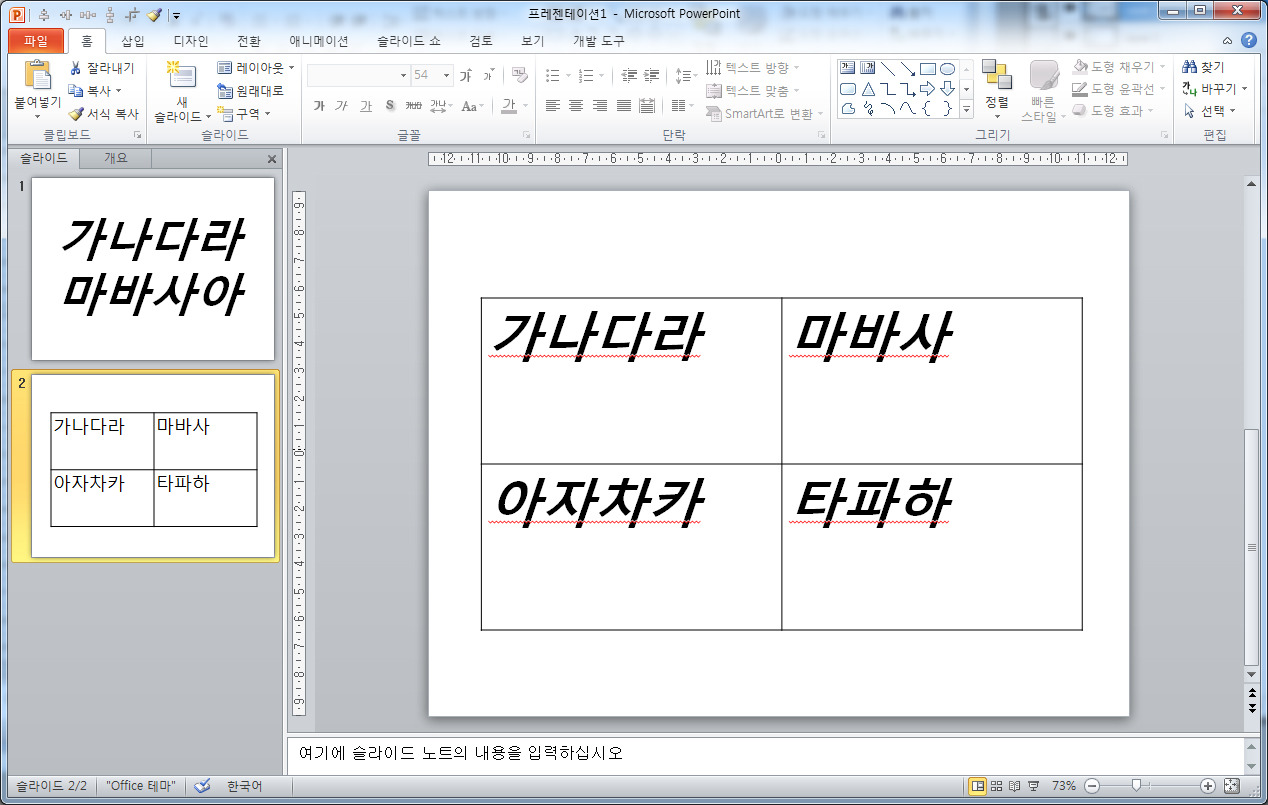Click the clear formatting eraser icon

[x=518, y=75]
